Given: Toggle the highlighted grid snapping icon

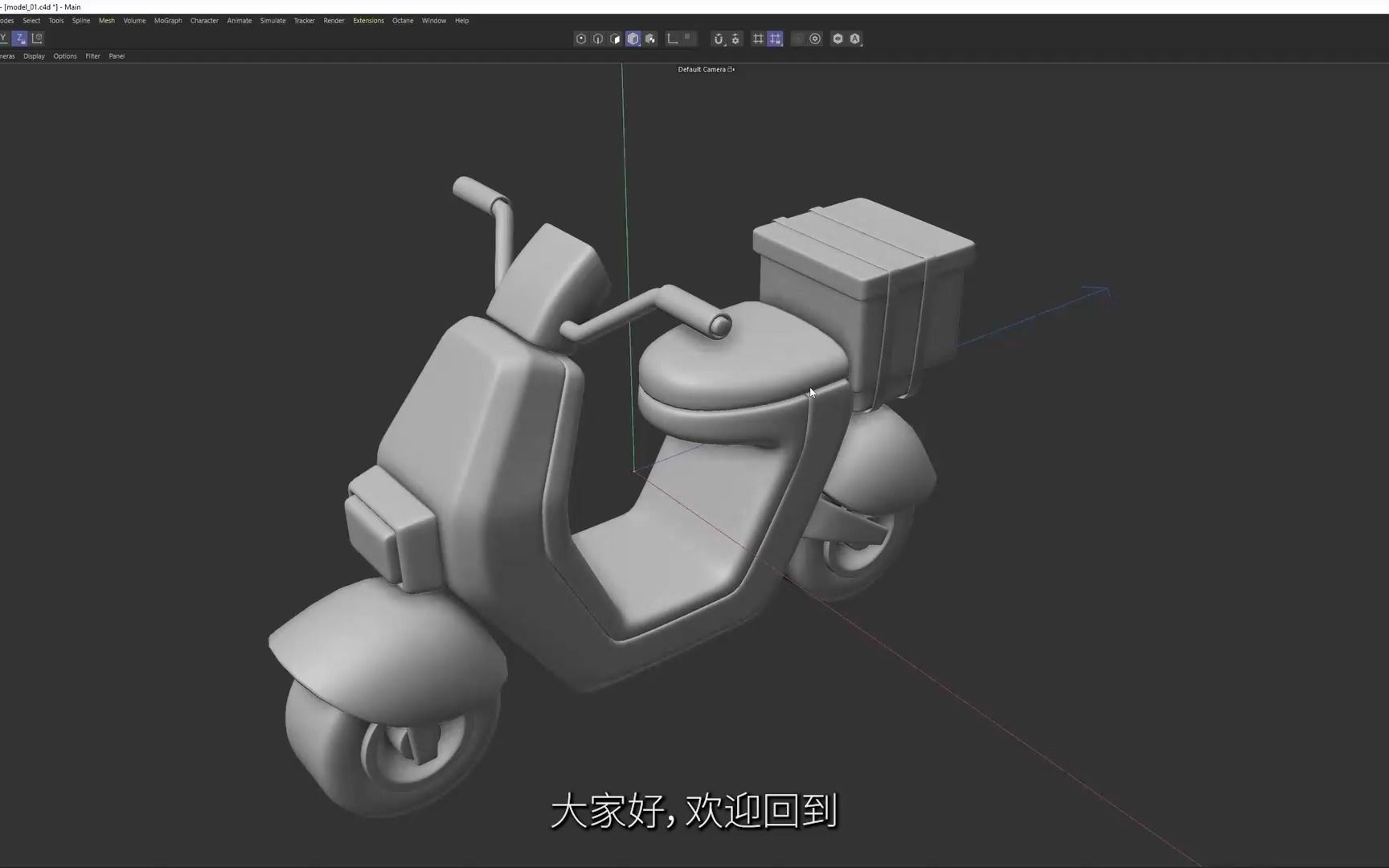Looking at the screenshot, I should [x=775, y=39].
